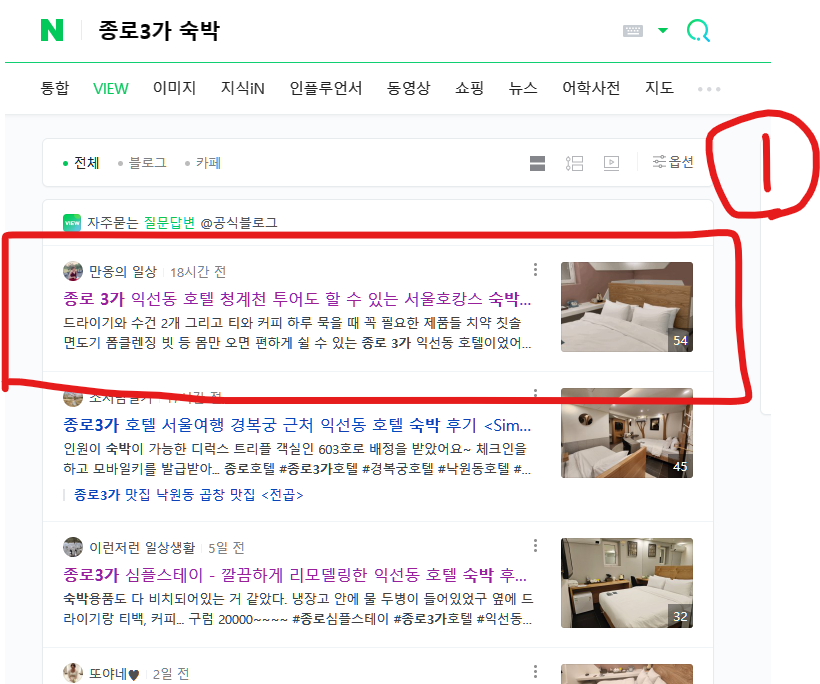Switch to the 쇼핑 tab
Screen dimensions: 820x684
[469, 88]
